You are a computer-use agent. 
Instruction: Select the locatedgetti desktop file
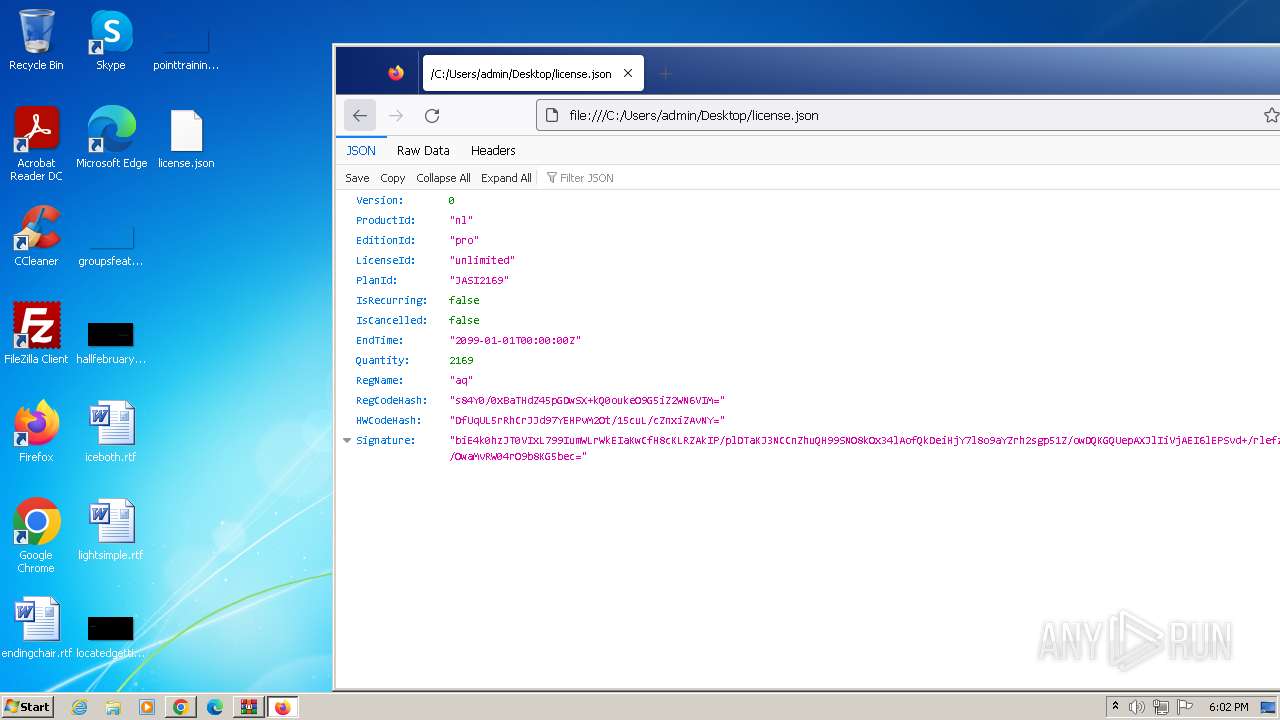click(111, 635)
